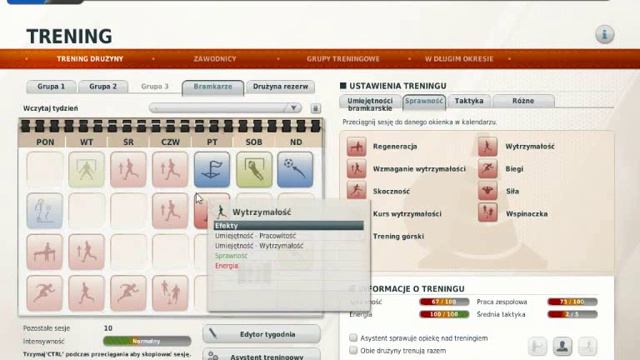Image resolution: width=640 pixels, height=360 pixels.
Task: Switch to Grupa 3 tab
Action: click(155, 87)
